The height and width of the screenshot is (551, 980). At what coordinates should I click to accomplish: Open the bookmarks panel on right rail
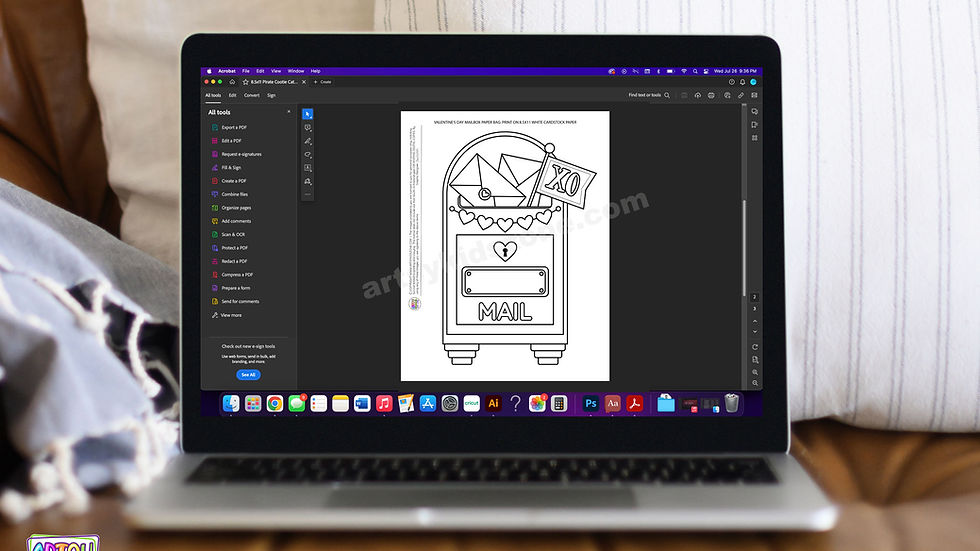(755, 125)
